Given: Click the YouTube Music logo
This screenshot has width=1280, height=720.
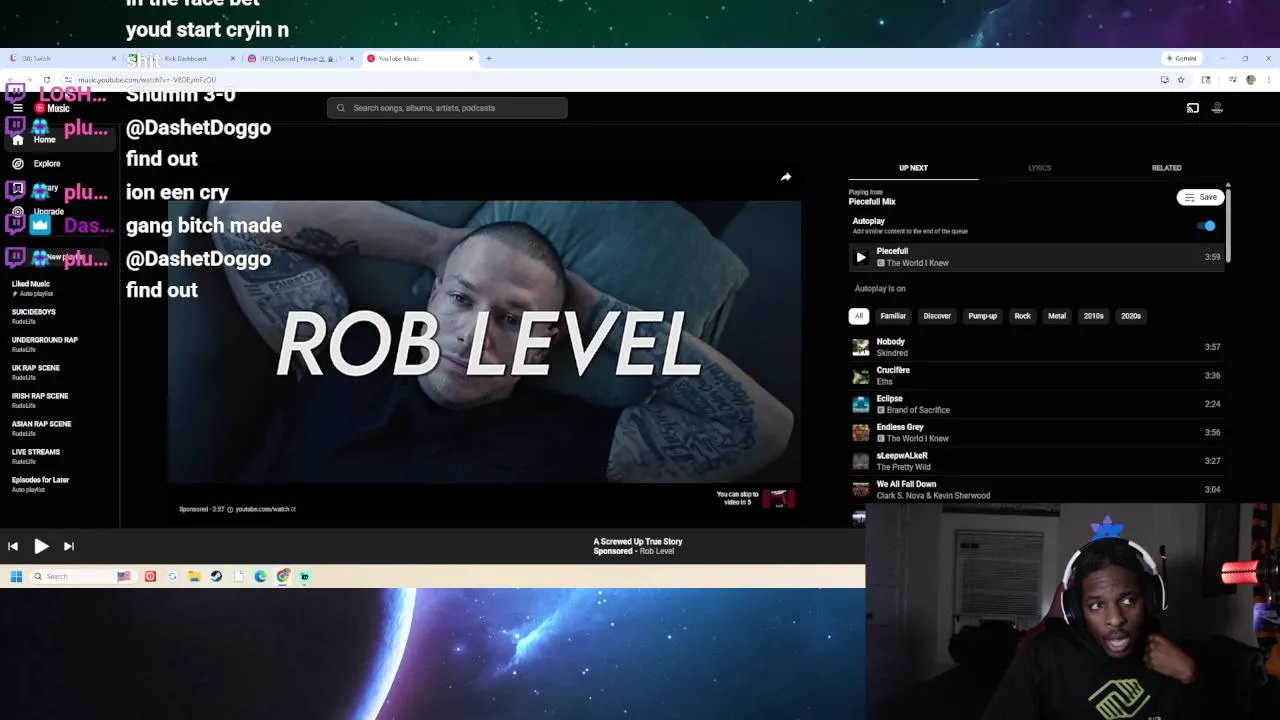Looking at the screenshot, I should pos(53,108).
